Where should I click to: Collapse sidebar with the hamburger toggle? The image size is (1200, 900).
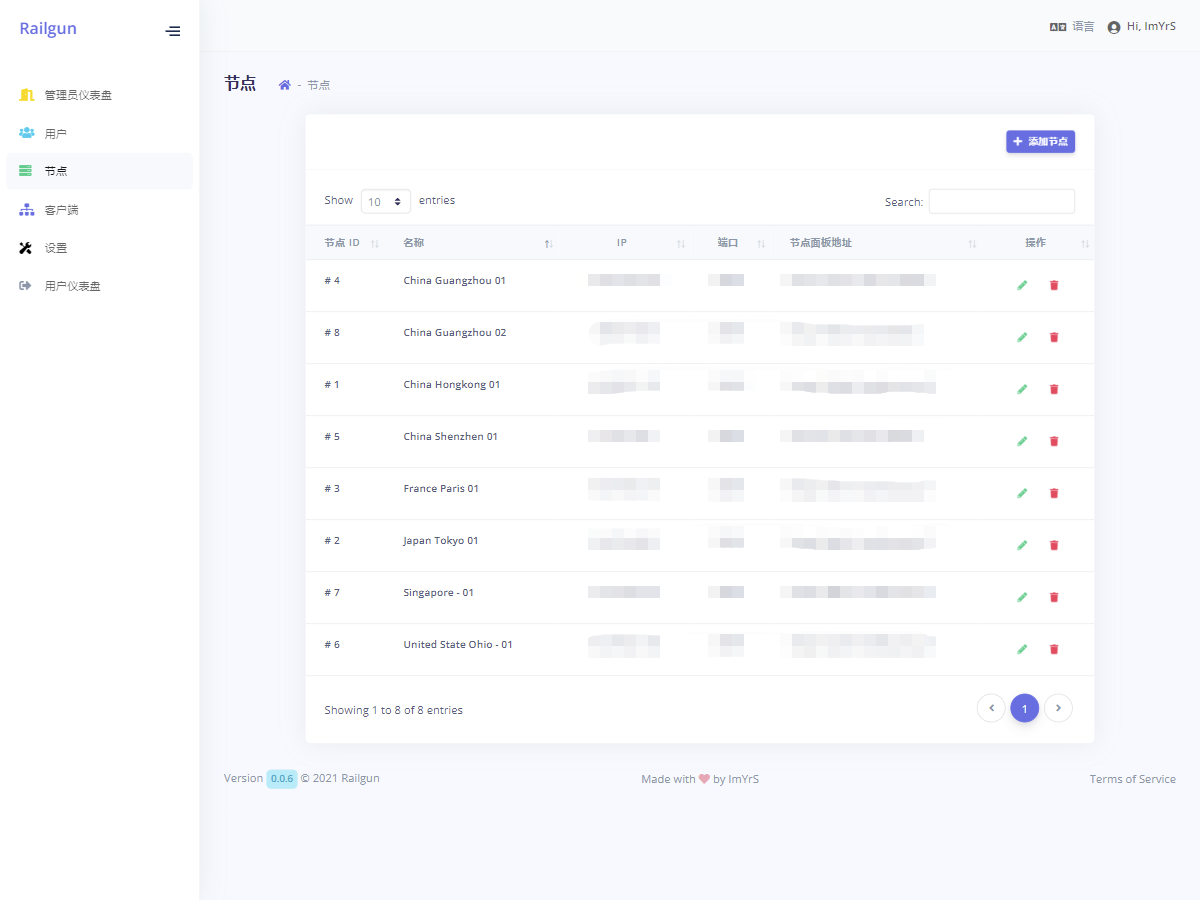coord(173,31)
